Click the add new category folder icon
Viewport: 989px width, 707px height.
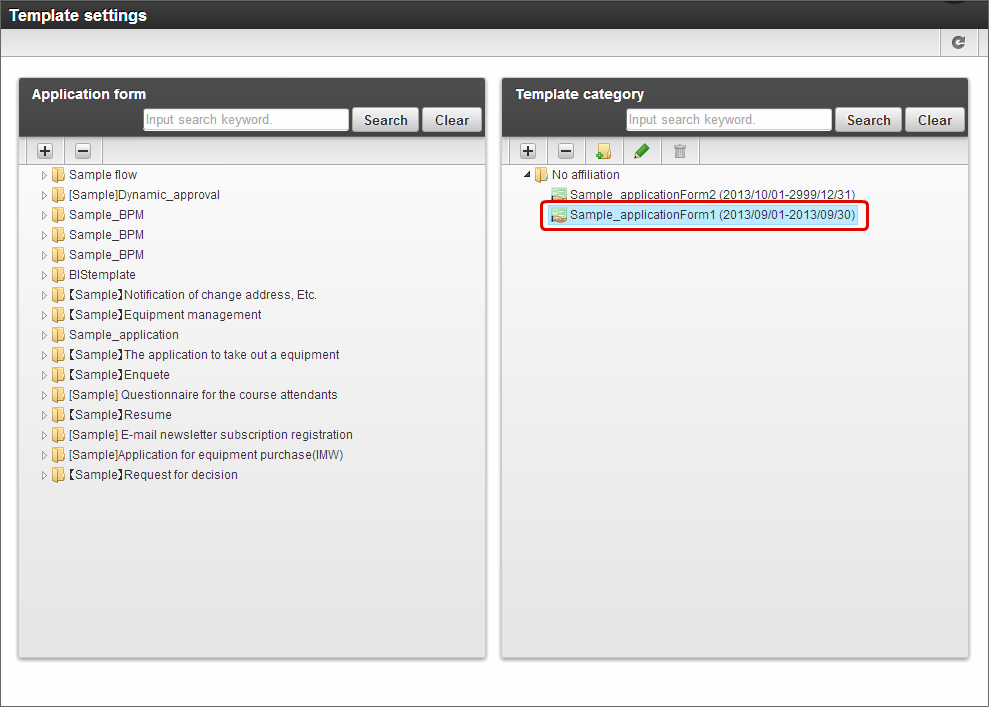tap(604, 151)
